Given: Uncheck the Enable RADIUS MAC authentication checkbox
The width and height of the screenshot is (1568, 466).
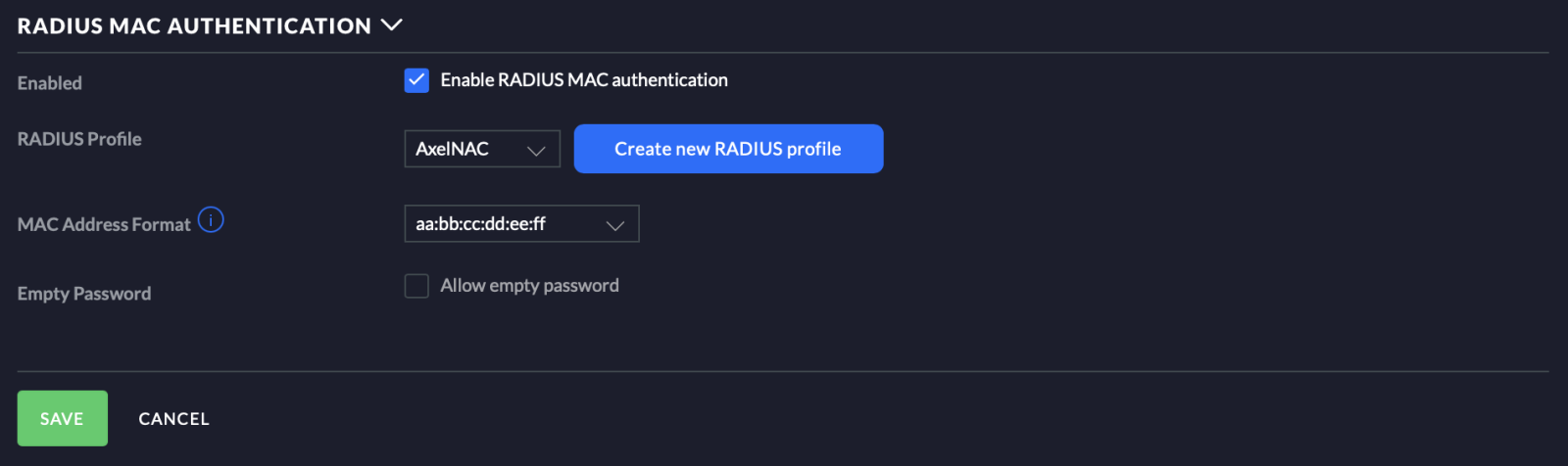Looking at the screenshot, I should [x=416, y=80].
